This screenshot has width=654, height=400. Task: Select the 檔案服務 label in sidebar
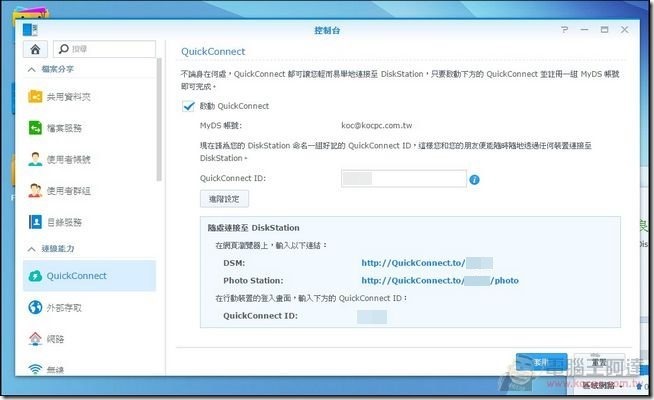64,128
